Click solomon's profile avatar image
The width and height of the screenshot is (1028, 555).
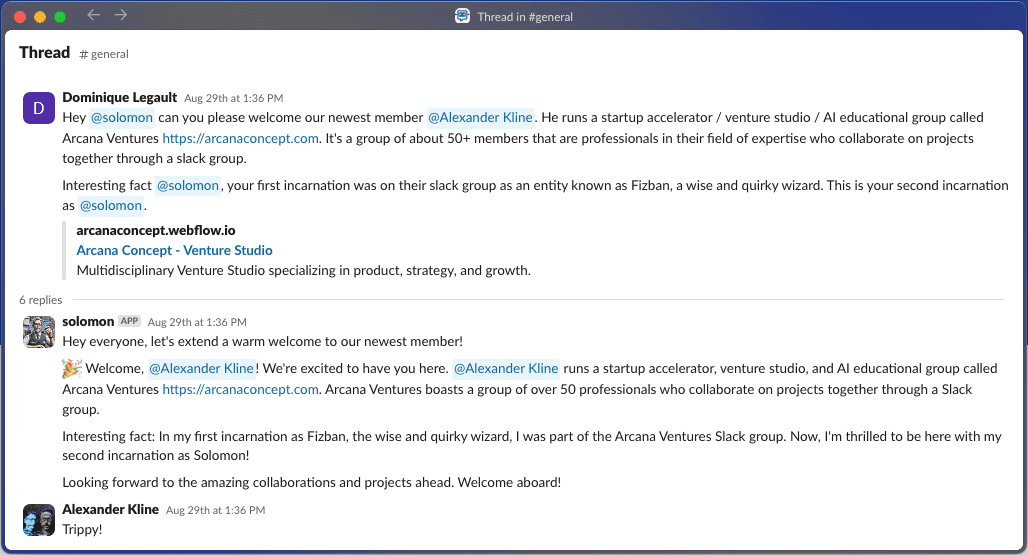click(x=38, y=331)
